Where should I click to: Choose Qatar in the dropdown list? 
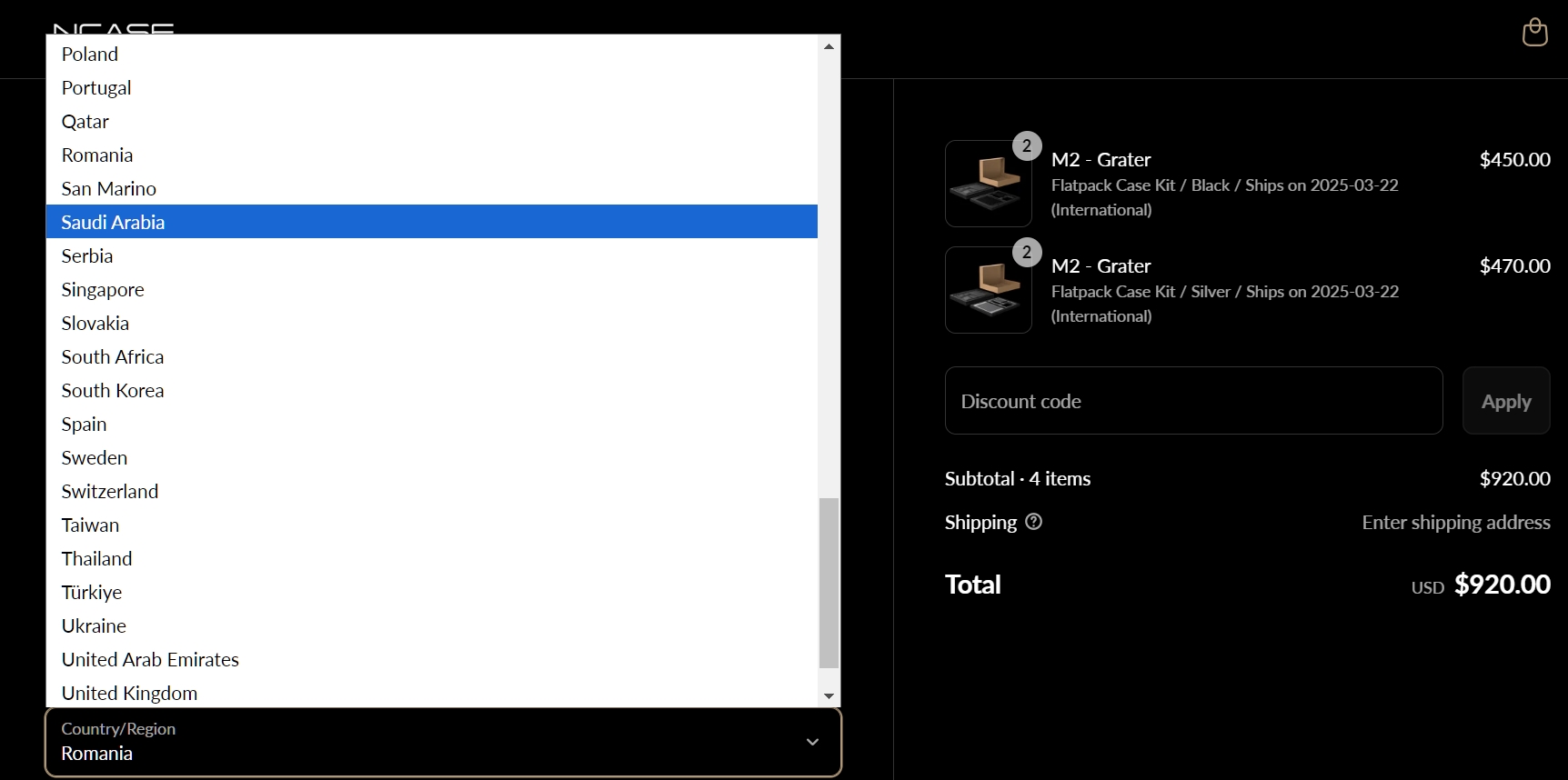click(x=432, y=121)
